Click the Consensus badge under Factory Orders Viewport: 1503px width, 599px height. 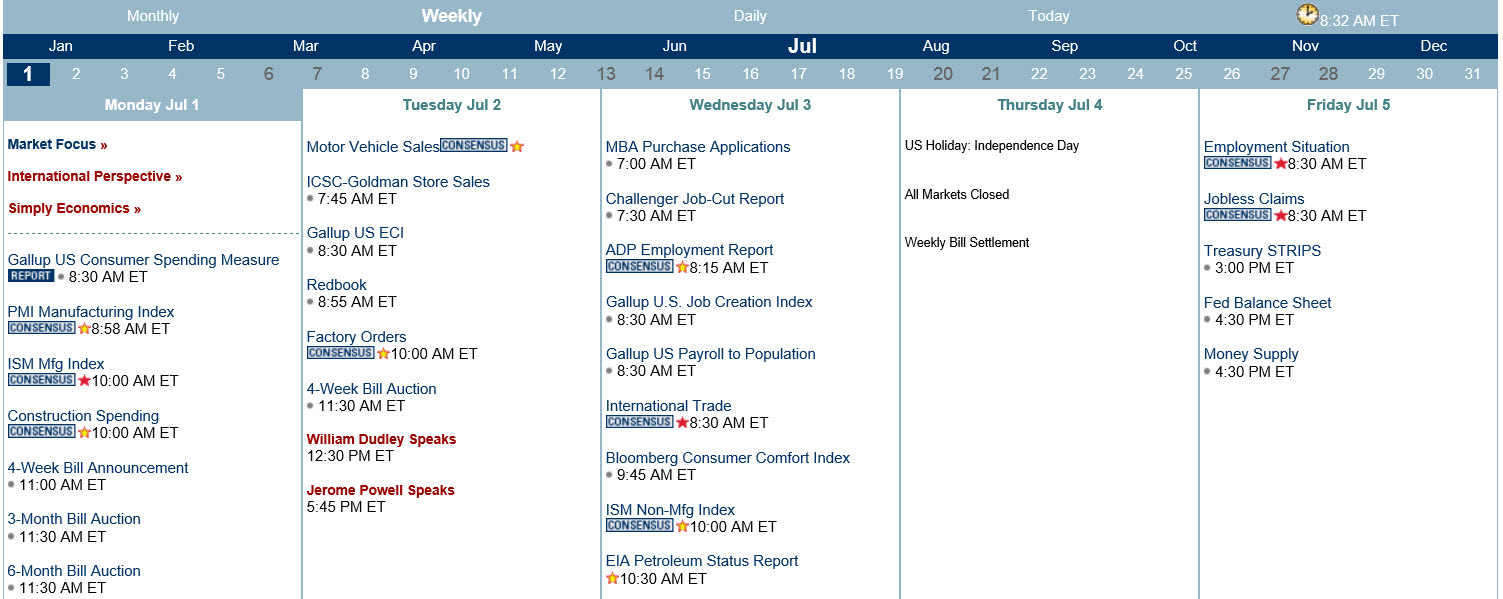click(341, 353)
